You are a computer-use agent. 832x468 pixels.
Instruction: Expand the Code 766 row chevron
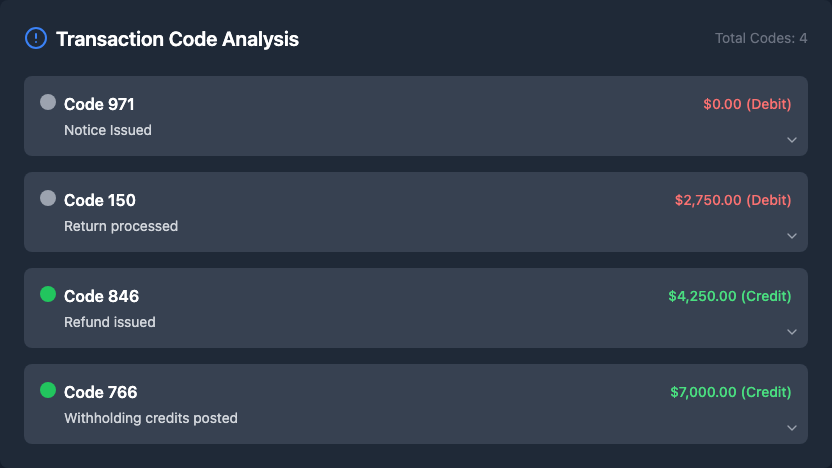791,428
